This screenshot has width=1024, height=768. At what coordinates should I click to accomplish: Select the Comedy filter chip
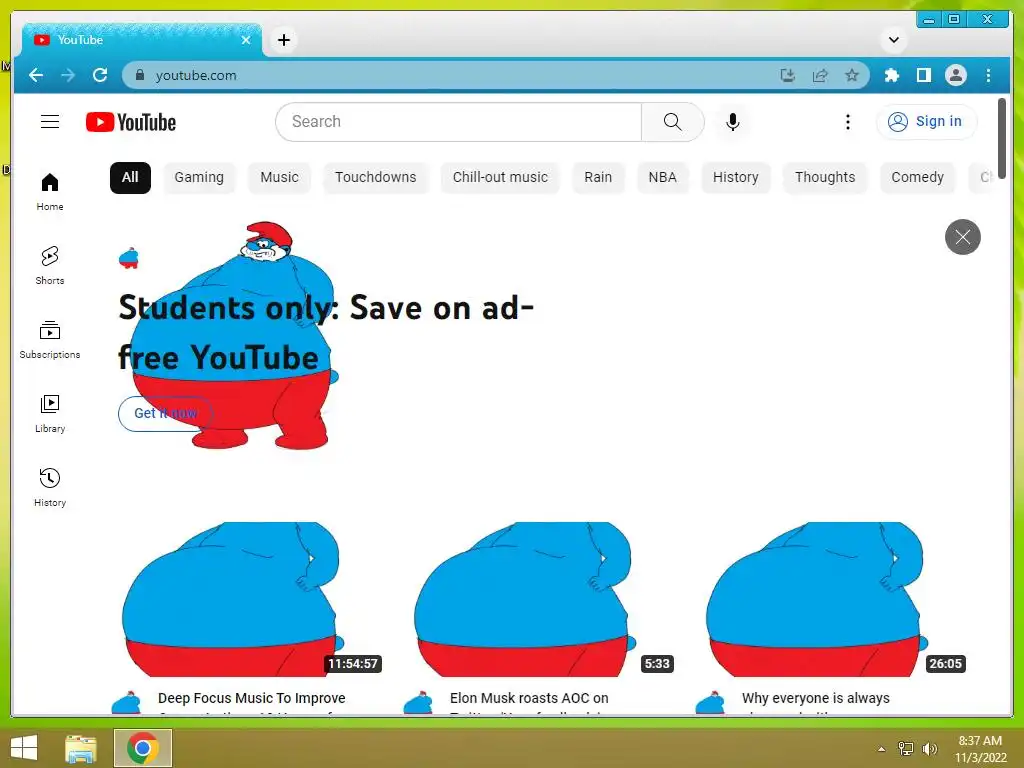pos(918,178)
